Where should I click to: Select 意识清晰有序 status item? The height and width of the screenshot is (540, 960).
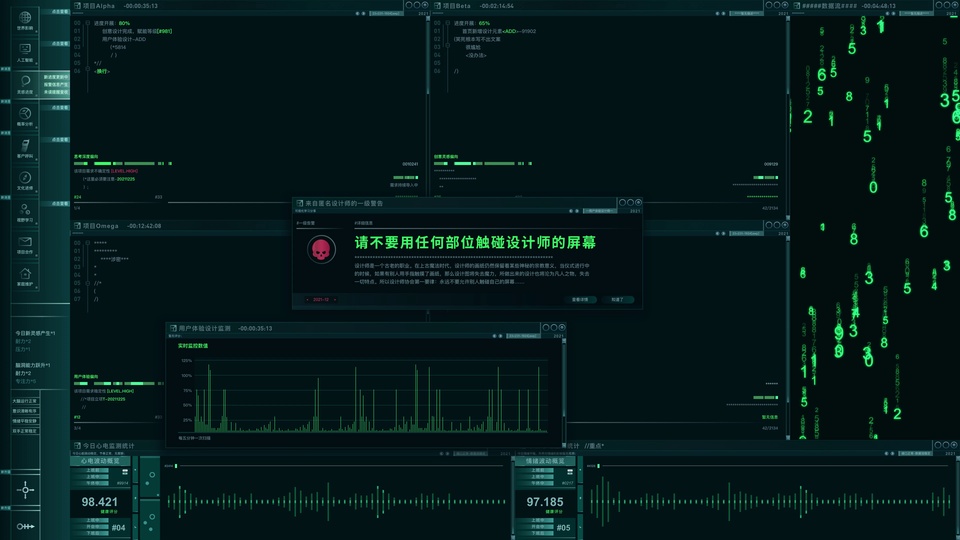click(25, 411)
